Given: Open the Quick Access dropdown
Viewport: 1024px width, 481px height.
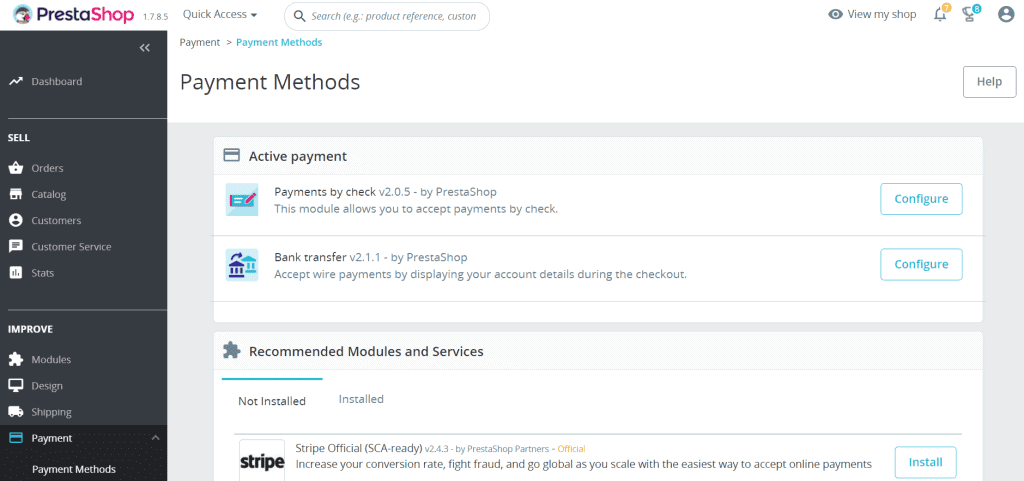Looking at the screenshot, I should [220, 14].
